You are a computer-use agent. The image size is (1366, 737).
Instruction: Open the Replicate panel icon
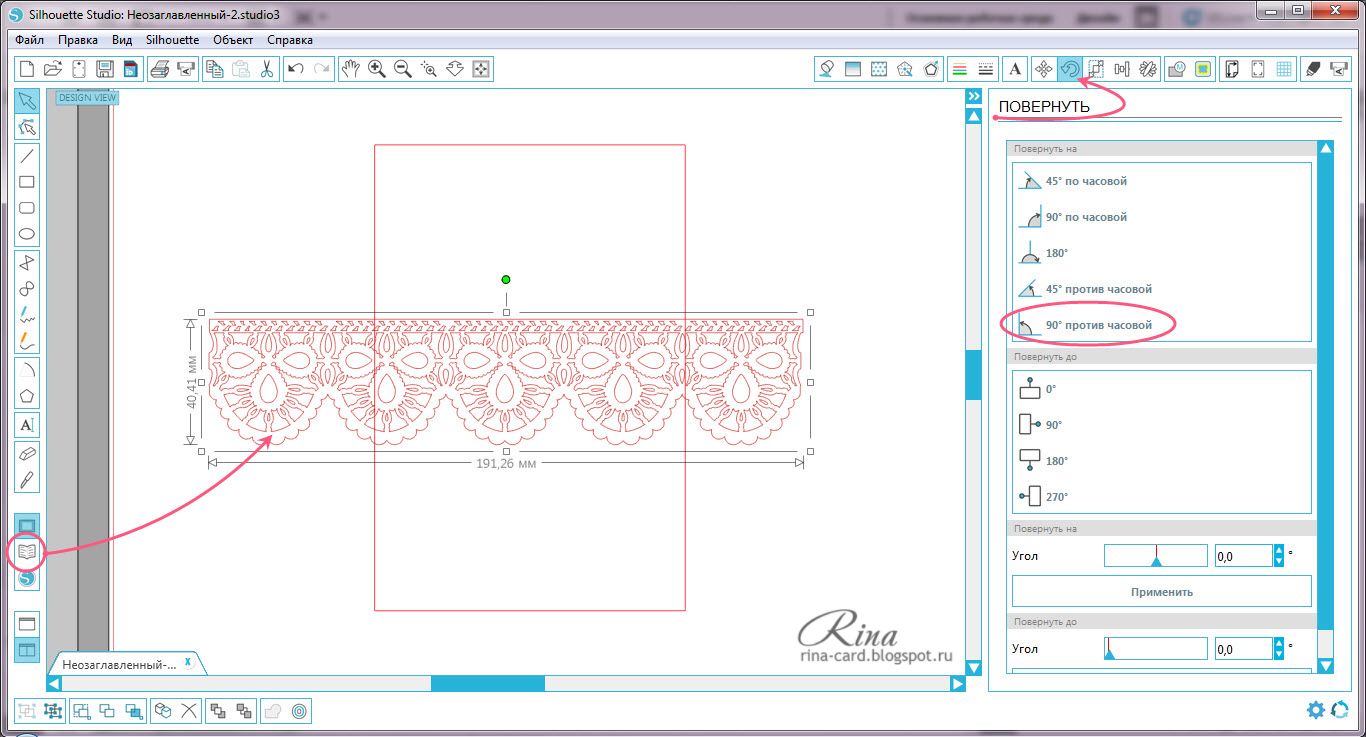1147,69
